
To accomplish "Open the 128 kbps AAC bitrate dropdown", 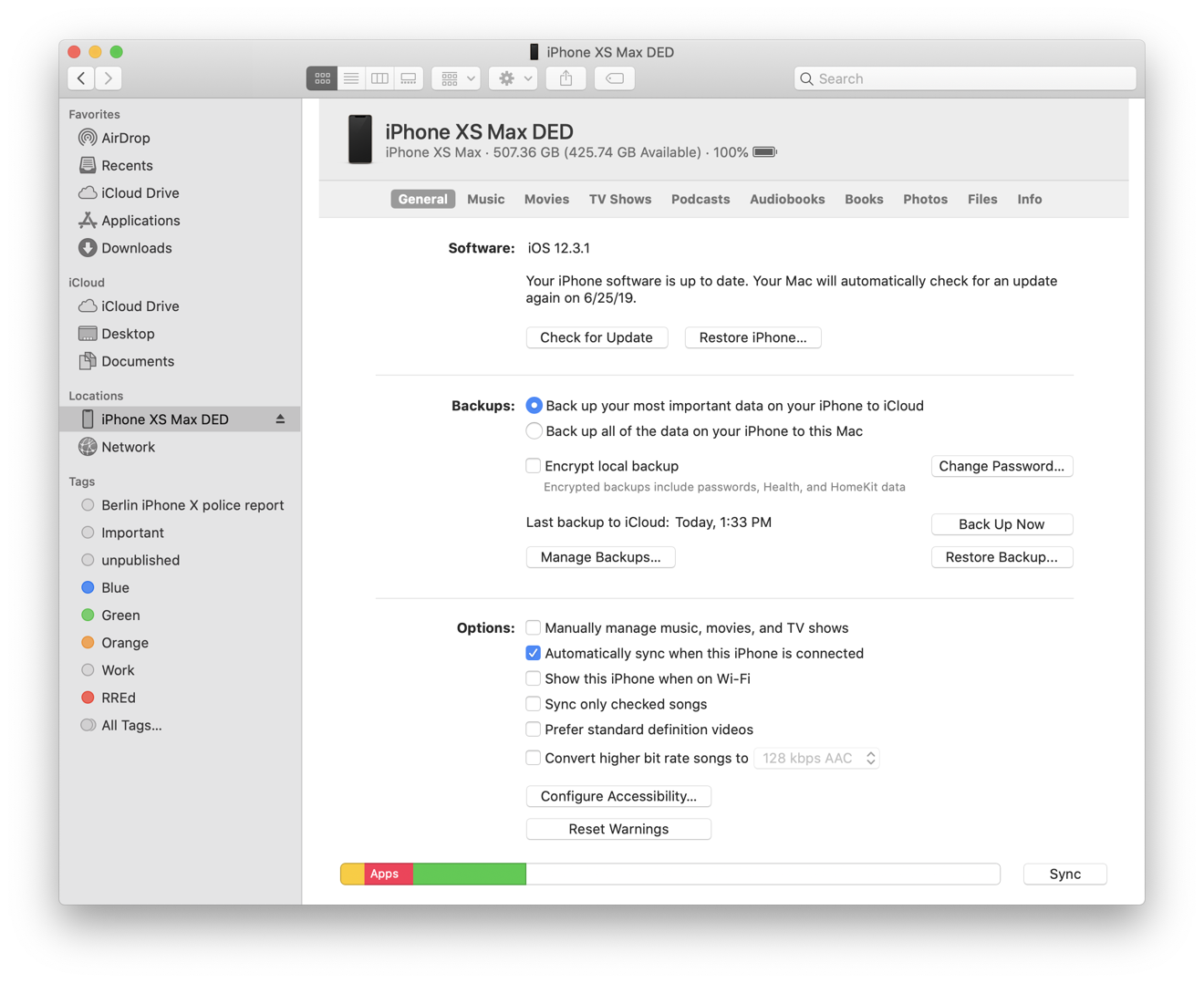I will (817, 758).
